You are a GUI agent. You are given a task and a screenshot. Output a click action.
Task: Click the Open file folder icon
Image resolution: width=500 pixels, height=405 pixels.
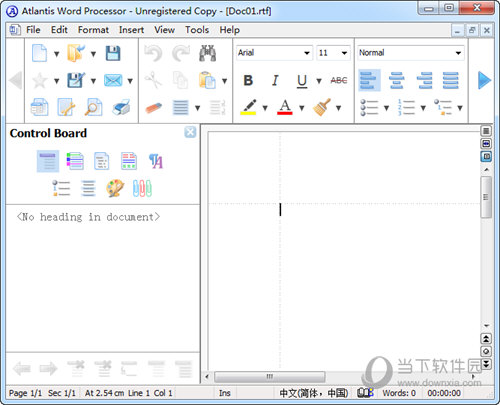coord(76,53)
